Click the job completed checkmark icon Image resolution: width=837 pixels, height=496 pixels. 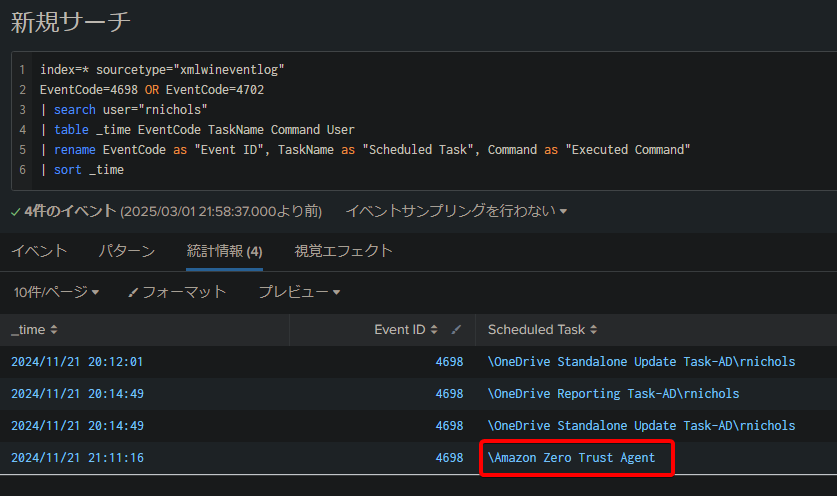(x=16, y=212)
